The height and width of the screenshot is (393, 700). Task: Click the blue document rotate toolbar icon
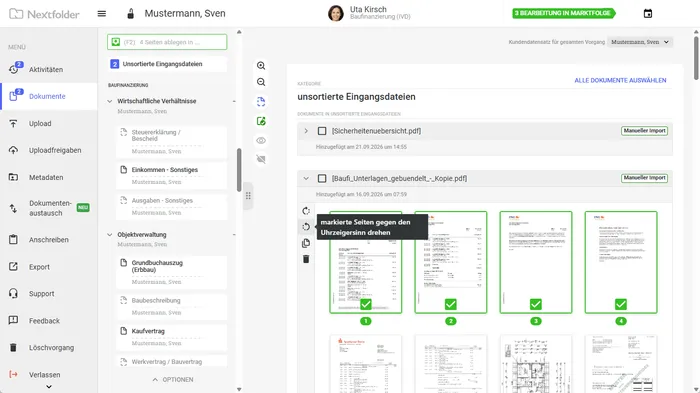click(x=261, y=102)
